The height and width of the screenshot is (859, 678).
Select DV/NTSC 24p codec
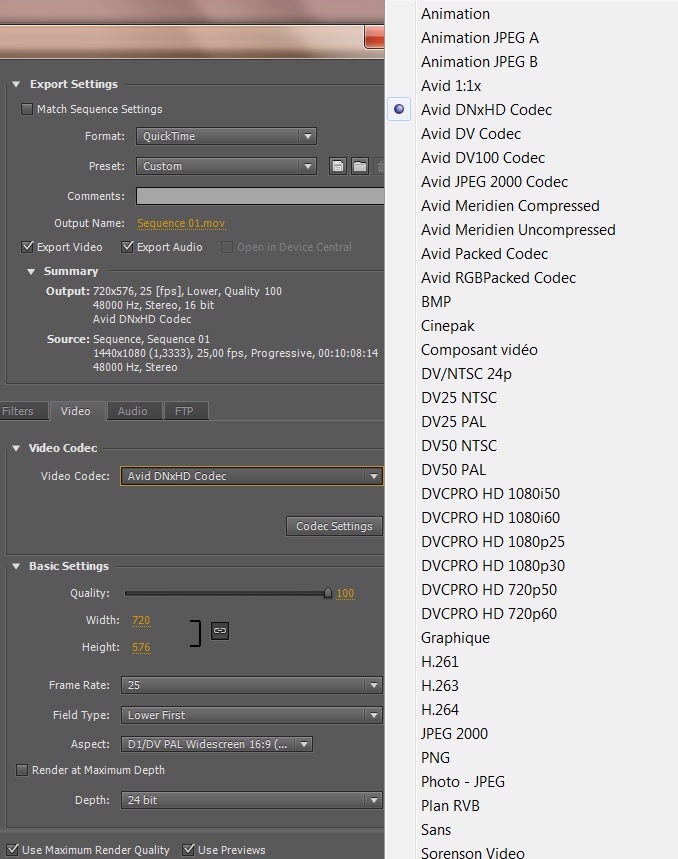pos(466,374)
